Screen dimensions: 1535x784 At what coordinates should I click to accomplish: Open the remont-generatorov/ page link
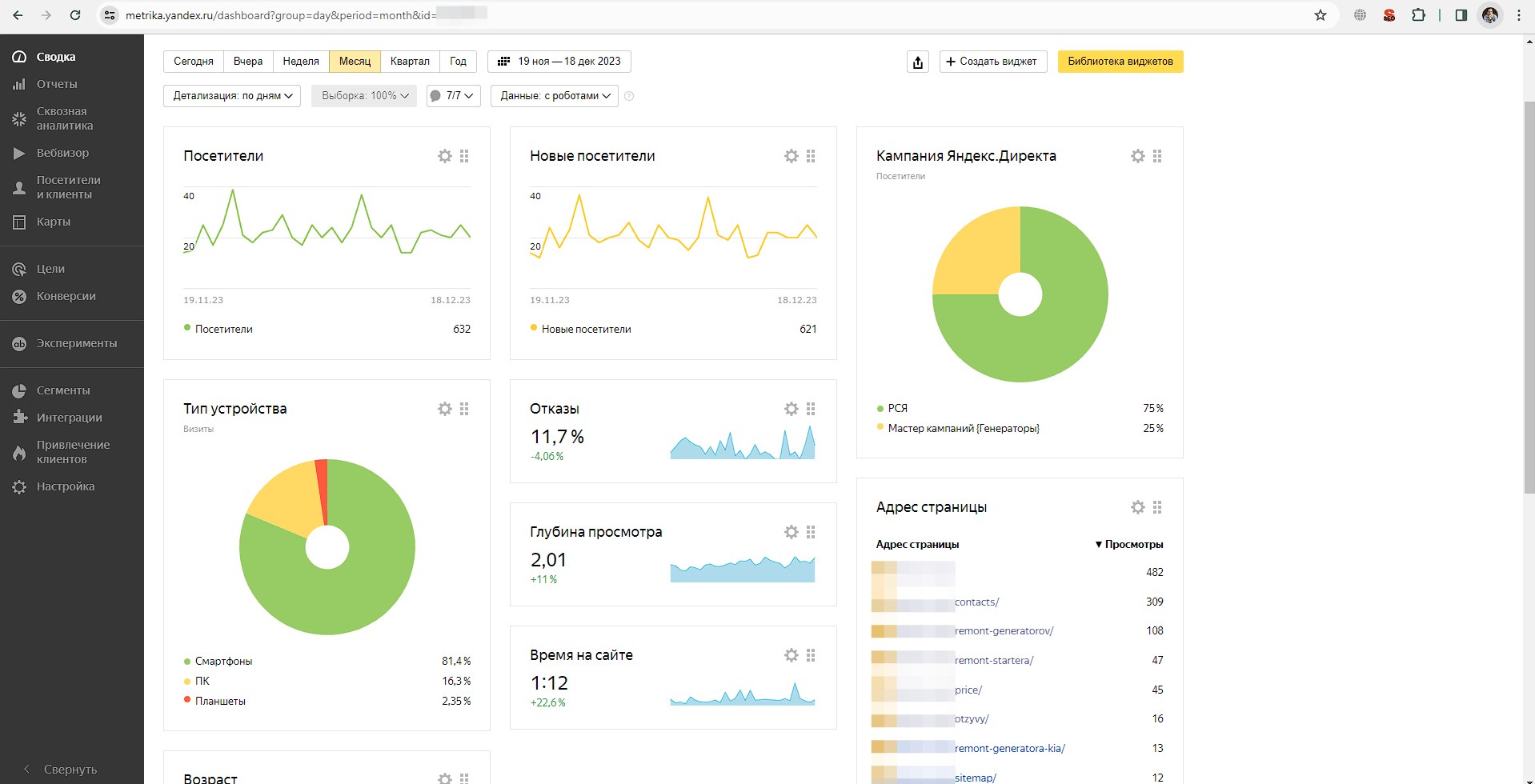click(1004, 631)
